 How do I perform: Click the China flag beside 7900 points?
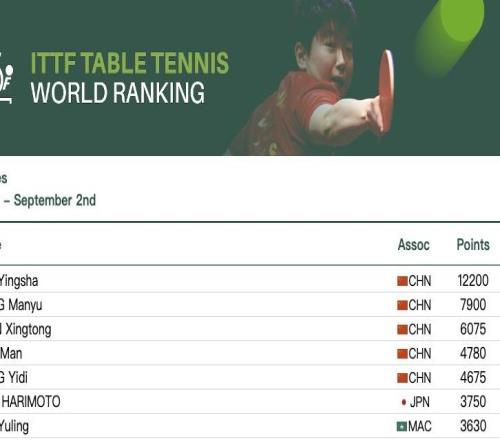[x=402, y=305]
